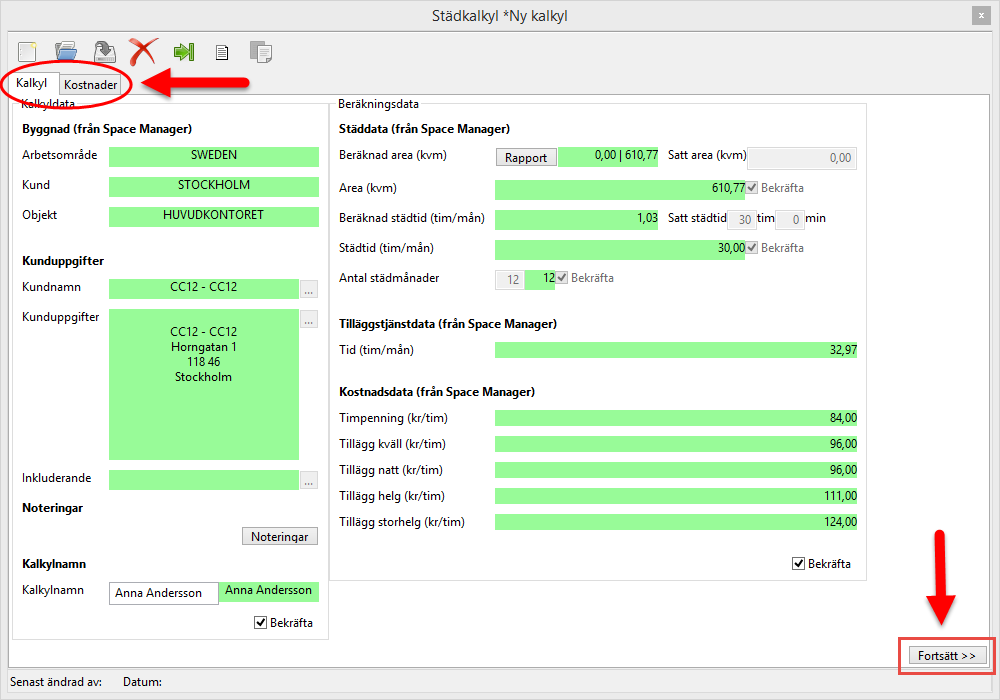Click the copy documents icon

coord(260,52)
